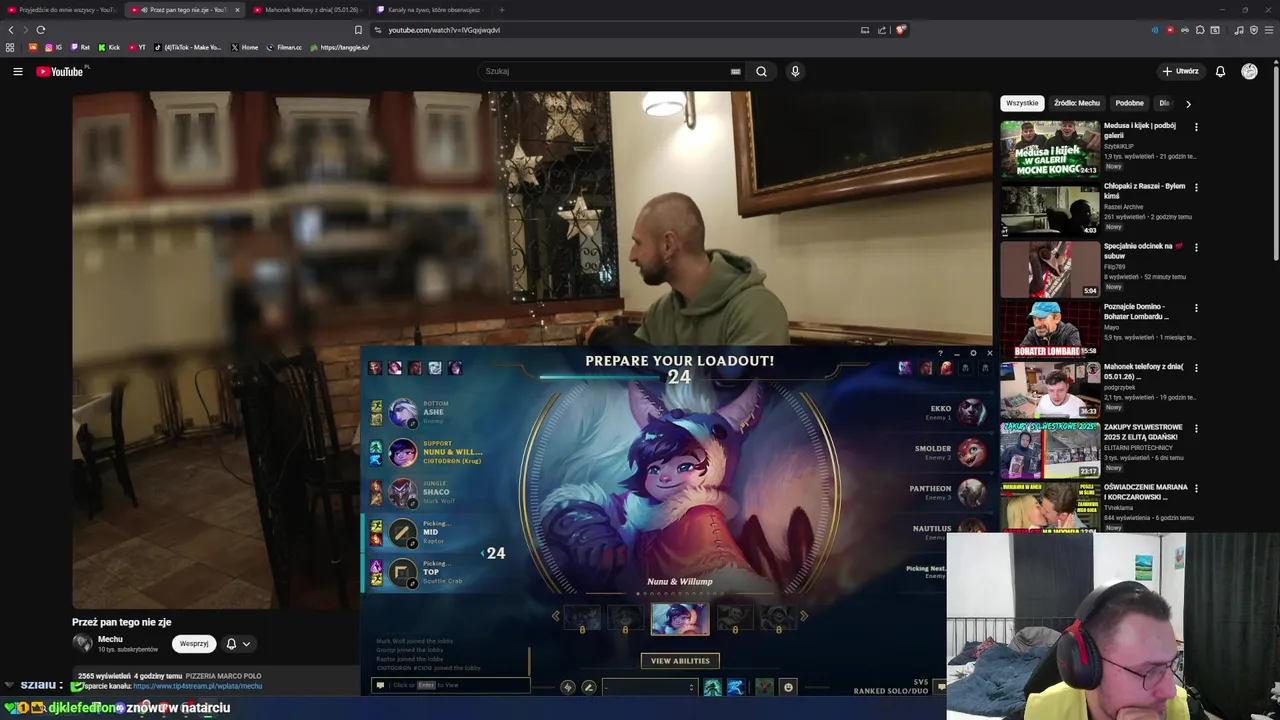Click the League client help question mark
Image resolution: width=1280 pixels, height=720 pixels.
pyautogui.click(x=940, y=353)
